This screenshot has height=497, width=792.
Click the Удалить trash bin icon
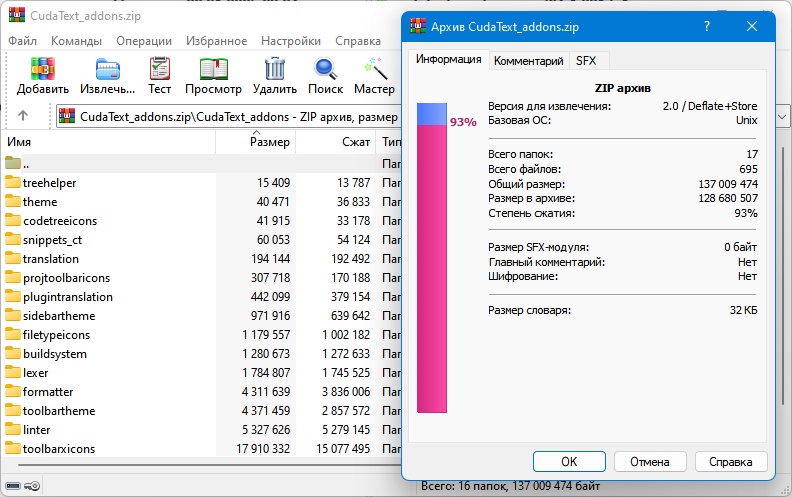(x=275, y=69)
